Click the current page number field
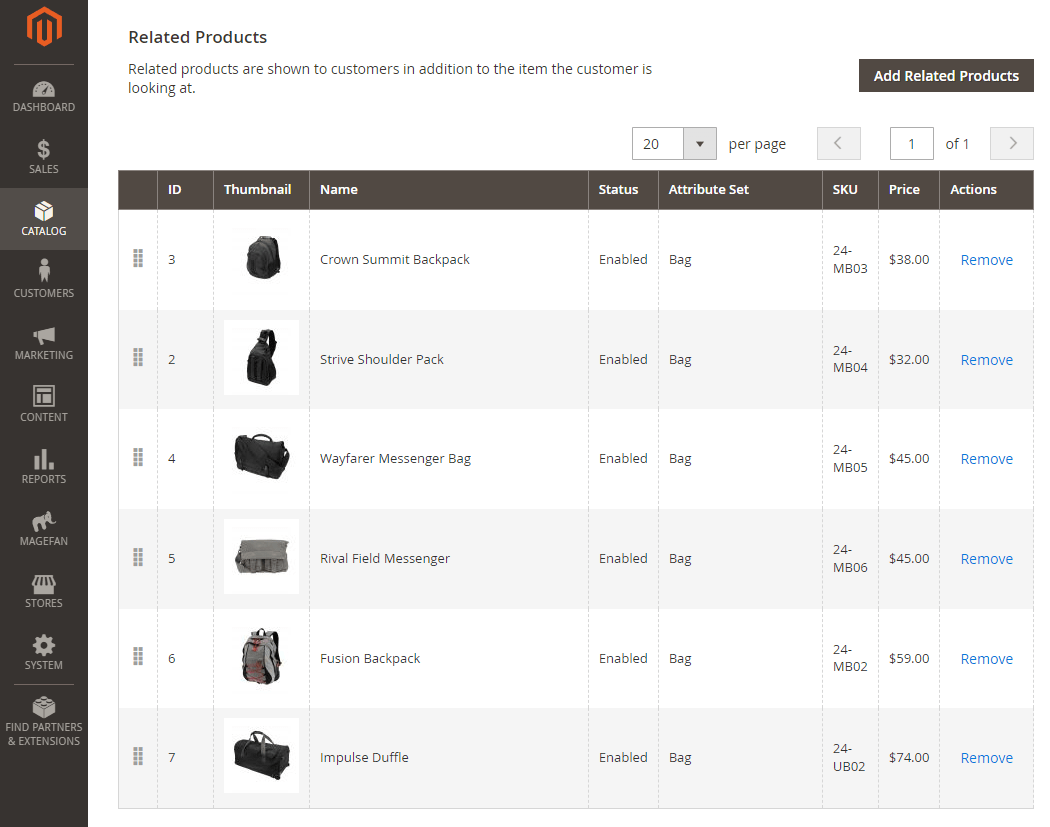1050x827 pixels. 911,144
